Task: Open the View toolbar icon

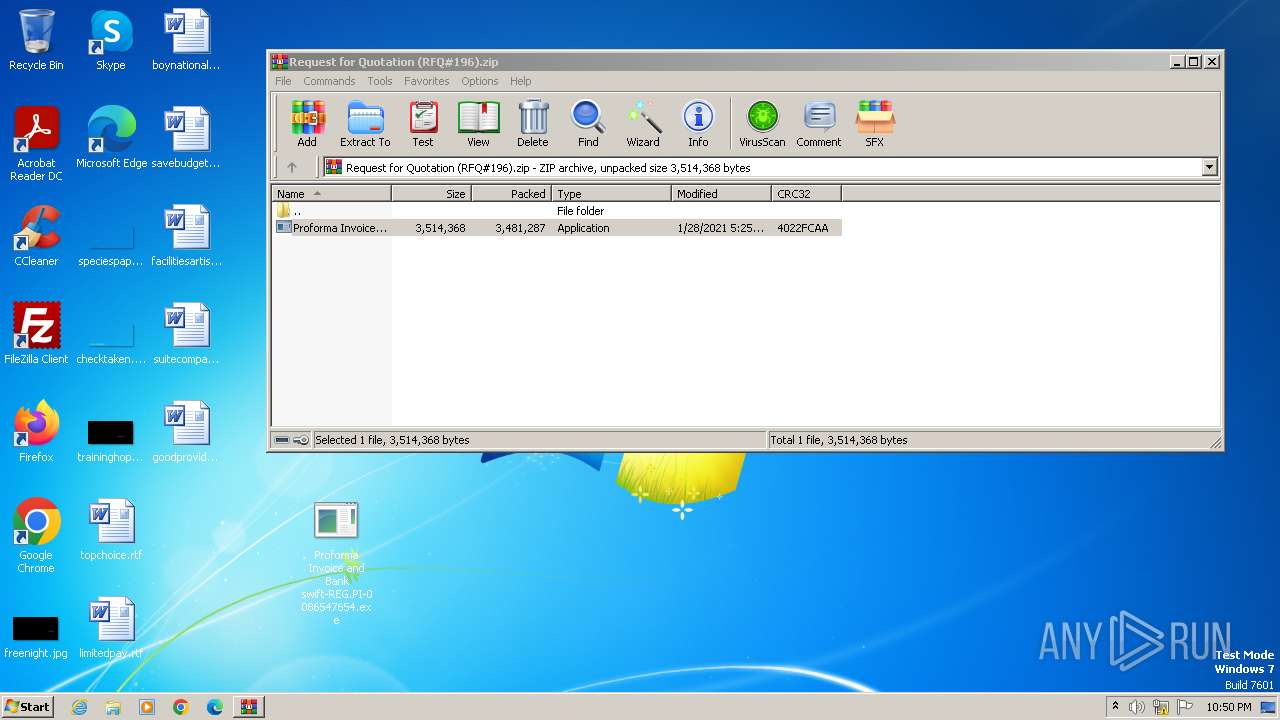Action: 478,124
